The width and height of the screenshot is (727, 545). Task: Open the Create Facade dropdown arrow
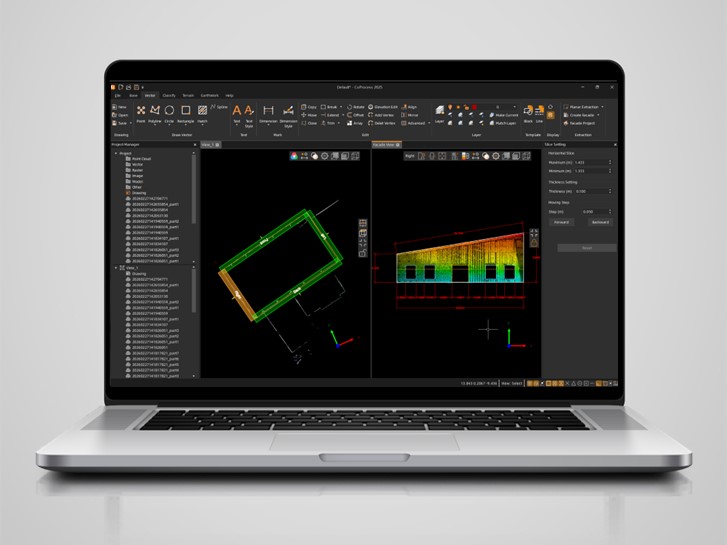click(x=598, y=115)
